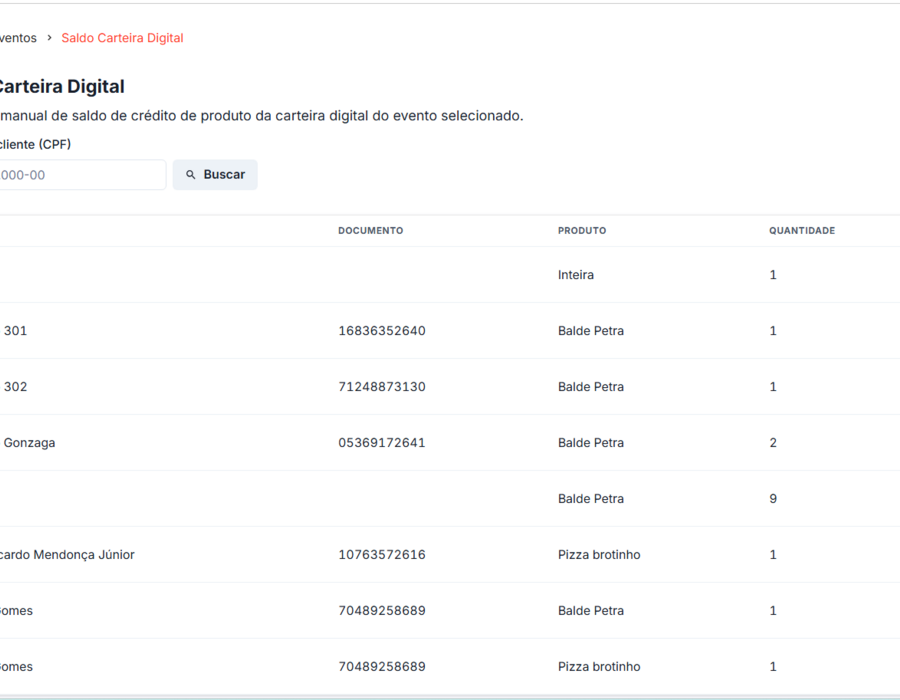This screenshot has width=900, height=700.
Task: Click Balde Petra in the 71248873130 row
Action: [x=591, y=387]
